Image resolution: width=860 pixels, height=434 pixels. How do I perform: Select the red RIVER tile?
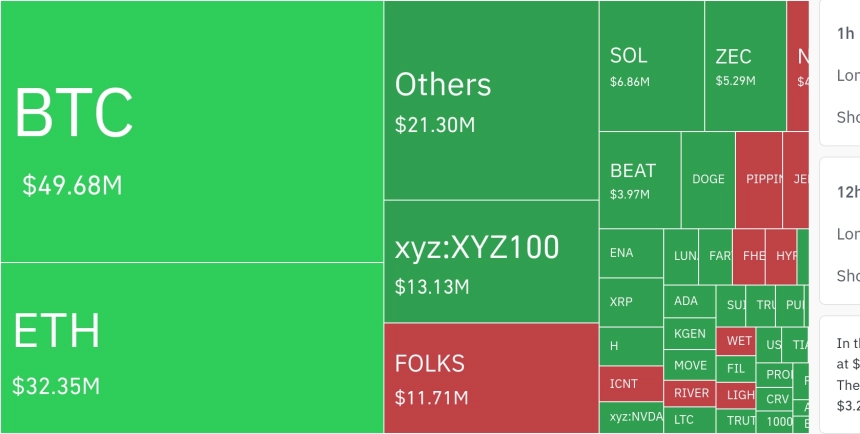point(691,393)
